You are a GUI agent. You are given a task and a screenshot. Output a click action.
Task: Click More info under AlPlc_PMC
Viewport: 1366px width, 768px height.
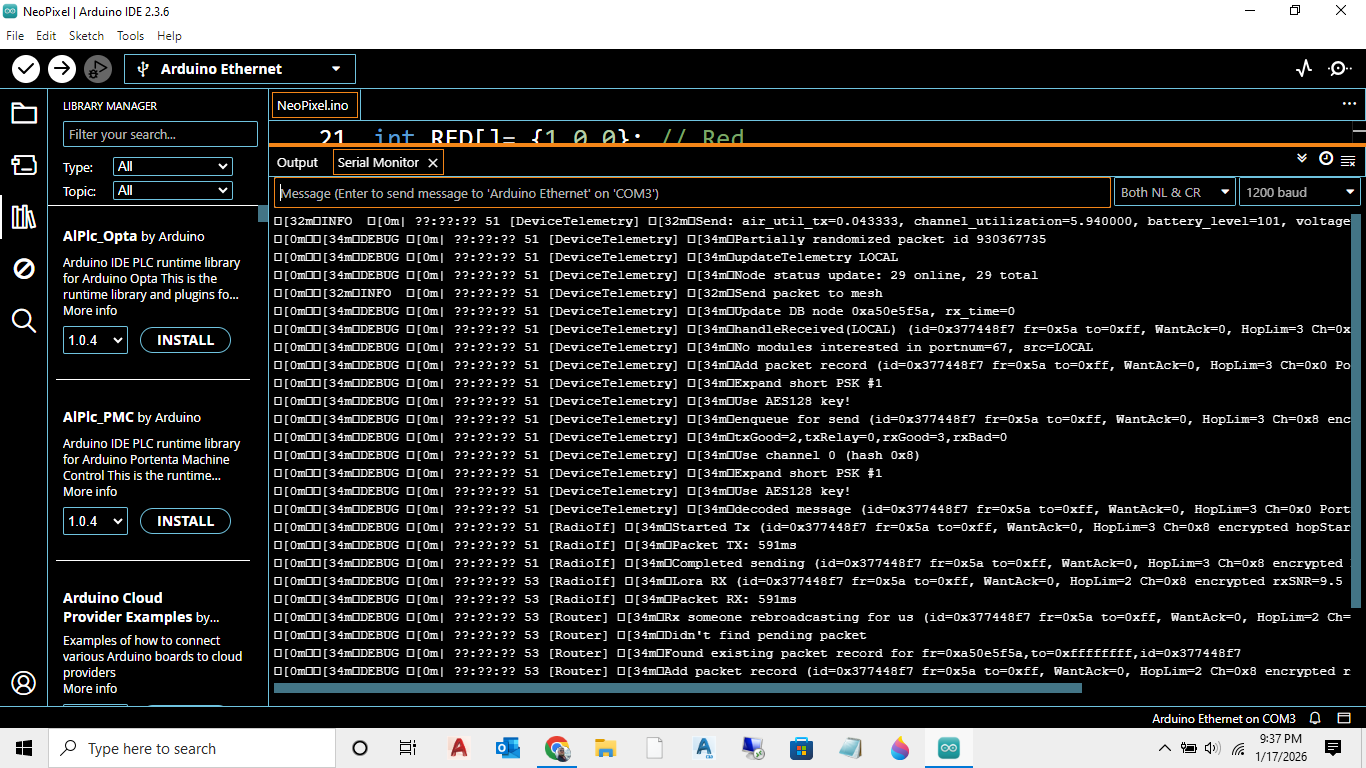[90, 492]
